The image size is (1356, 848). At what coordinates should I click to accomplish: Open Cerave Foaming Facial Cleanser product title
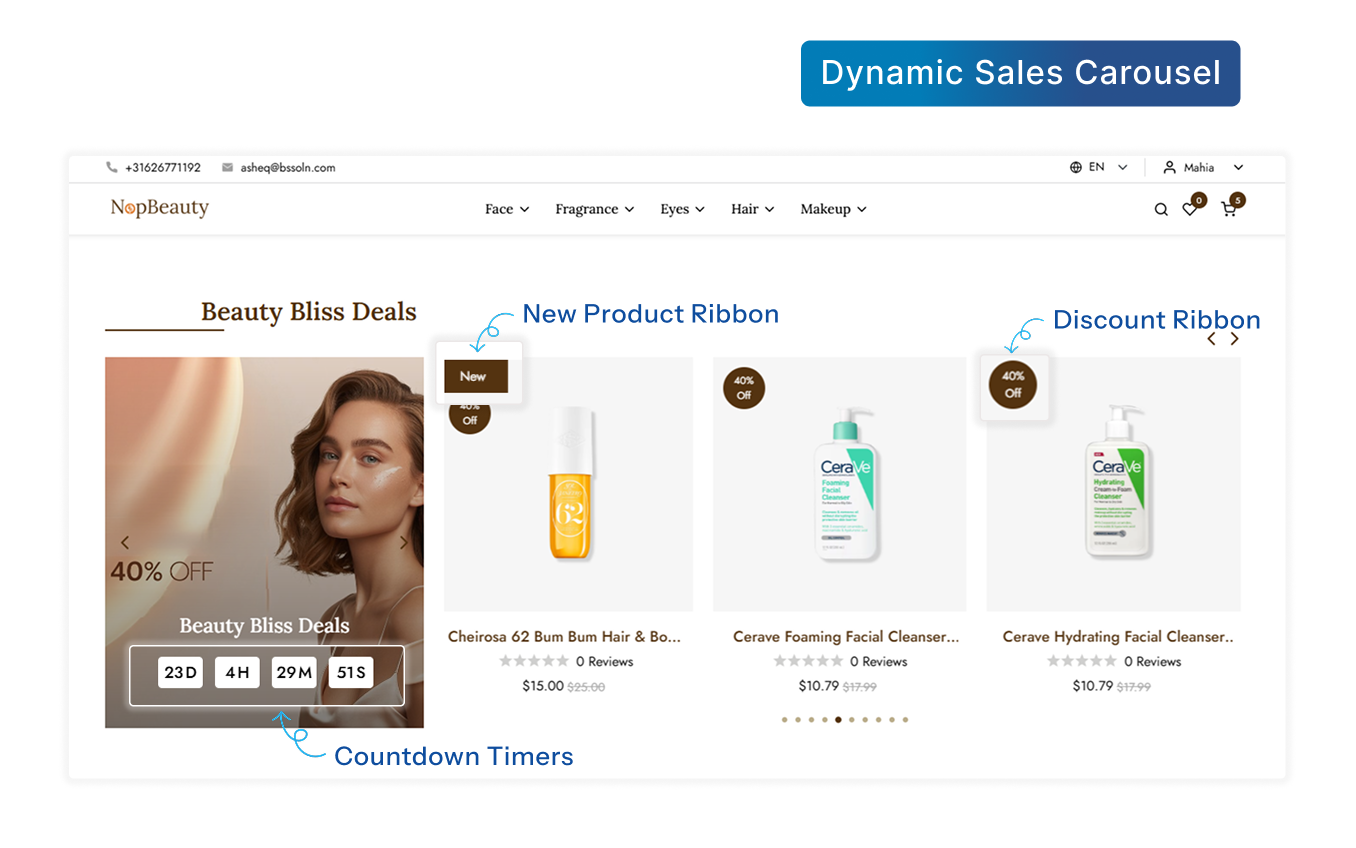tap(846, 636)
